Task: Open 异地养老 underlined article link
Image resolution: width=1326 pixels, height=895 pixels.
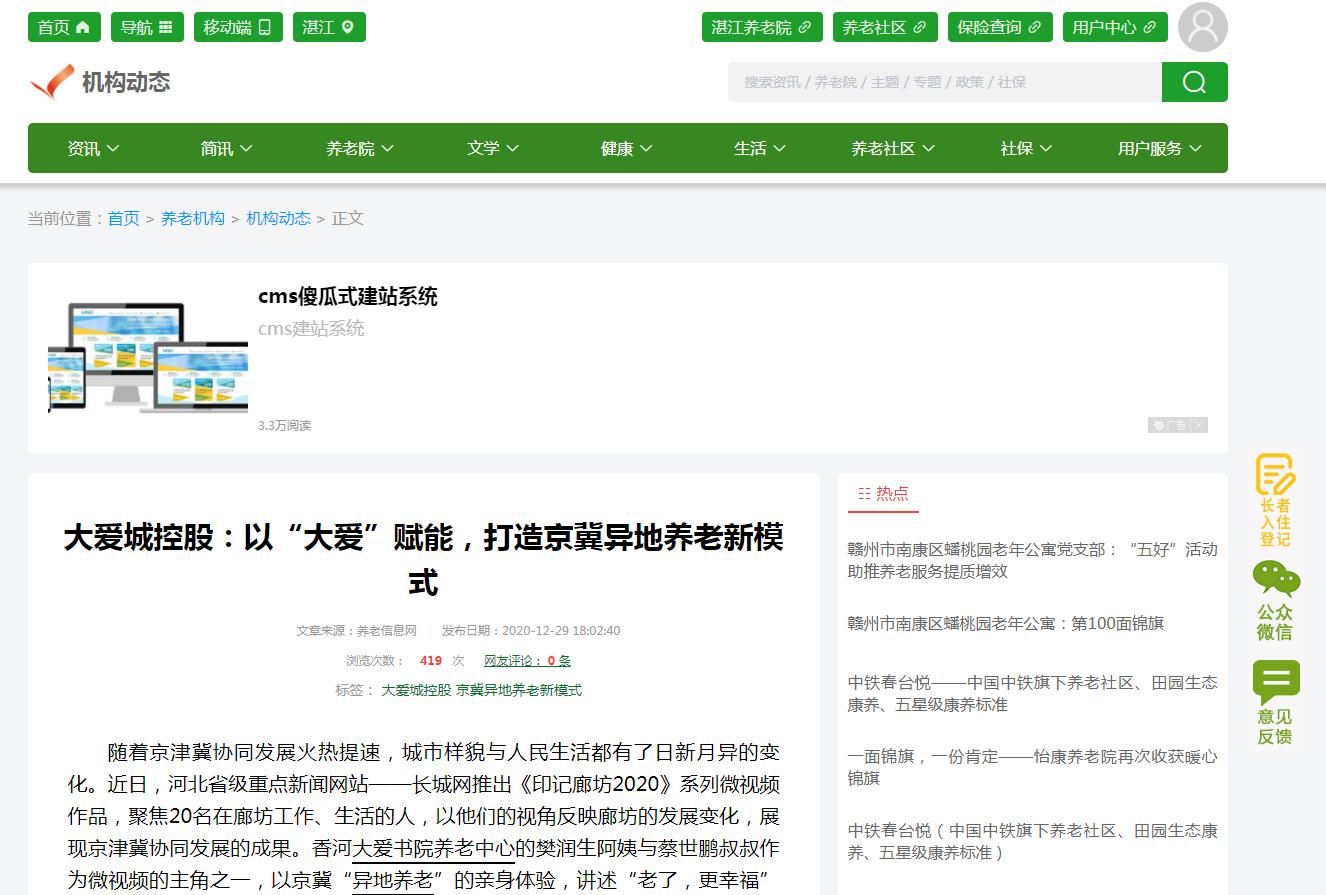Action: click(x=393, y=880)
